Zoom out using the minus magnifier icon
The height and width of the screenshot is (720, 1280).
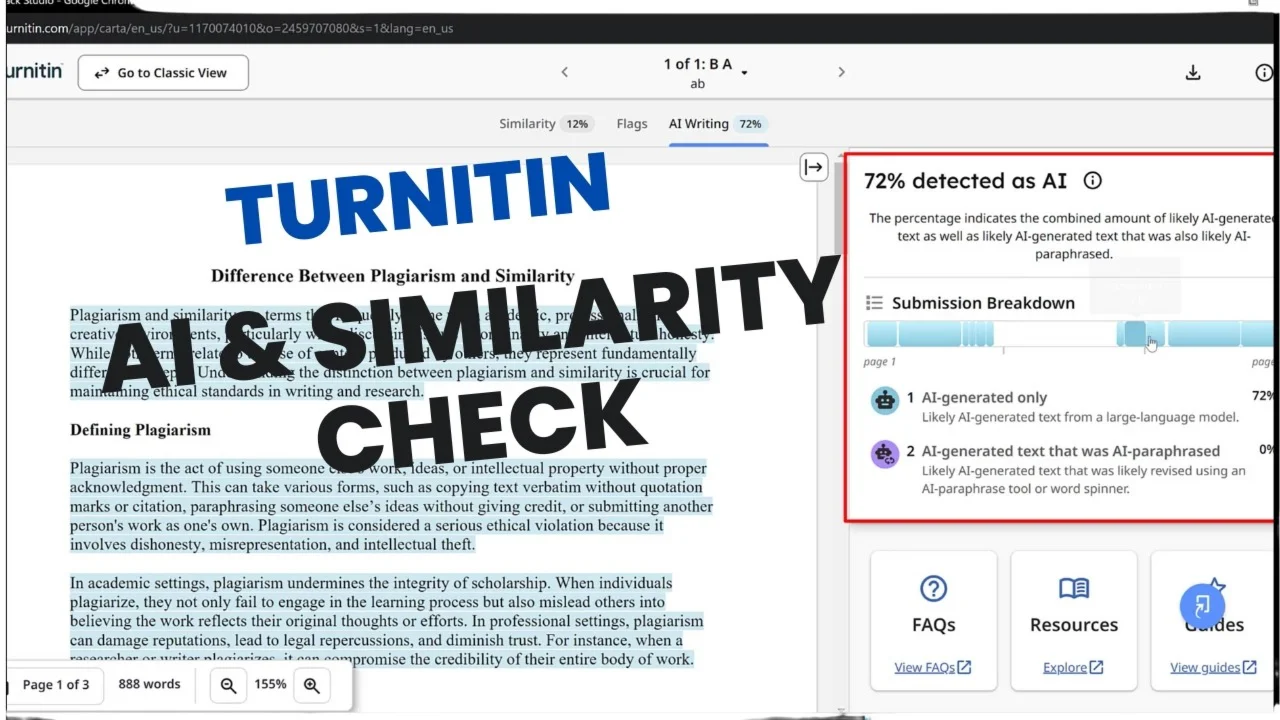228,686
